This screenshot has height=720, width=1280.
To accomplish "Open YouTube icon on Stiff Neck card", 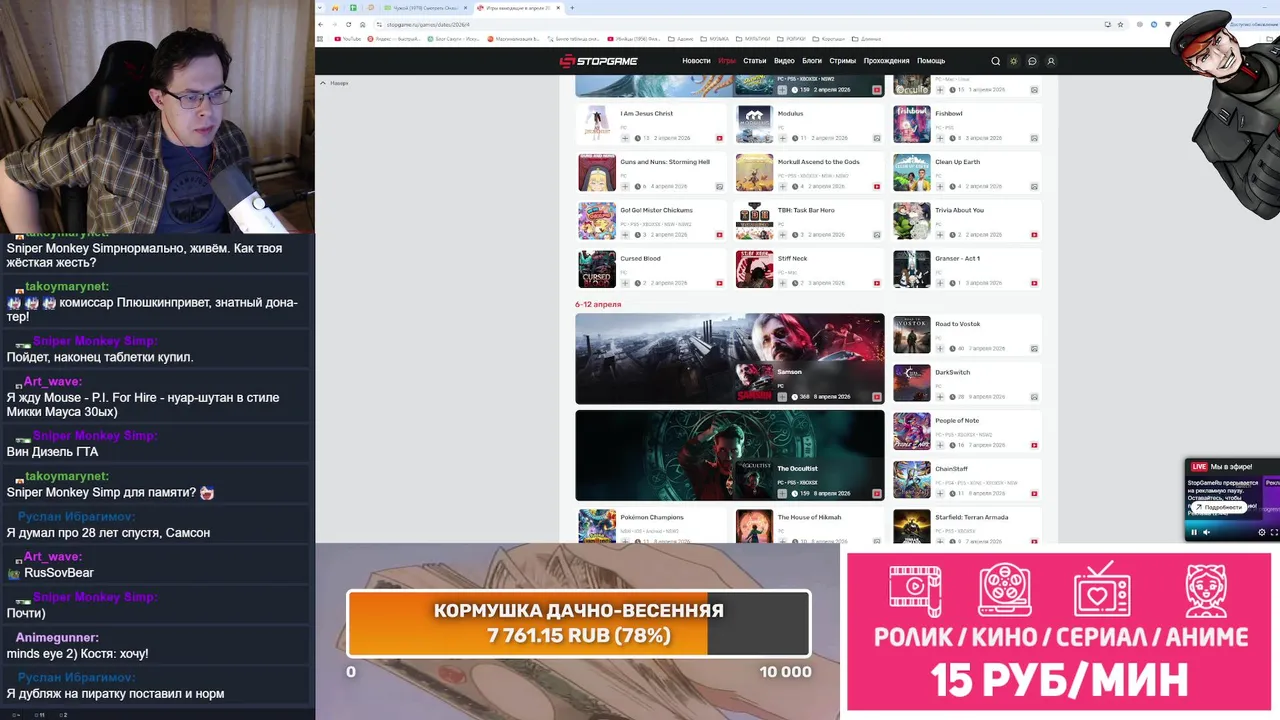I will pos(877,283).
